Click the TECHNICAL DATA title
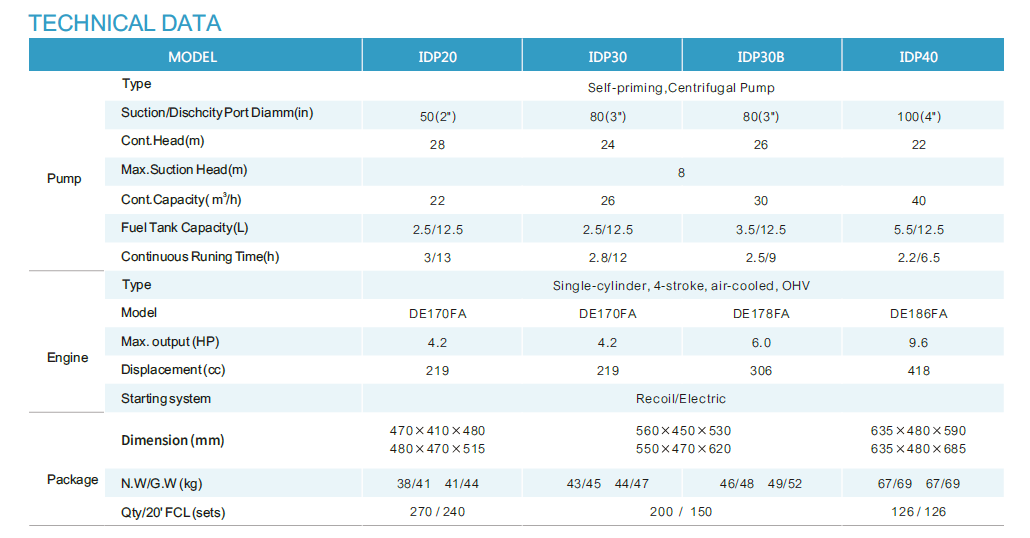This screenshot has width=1030, height=538. 125,23
